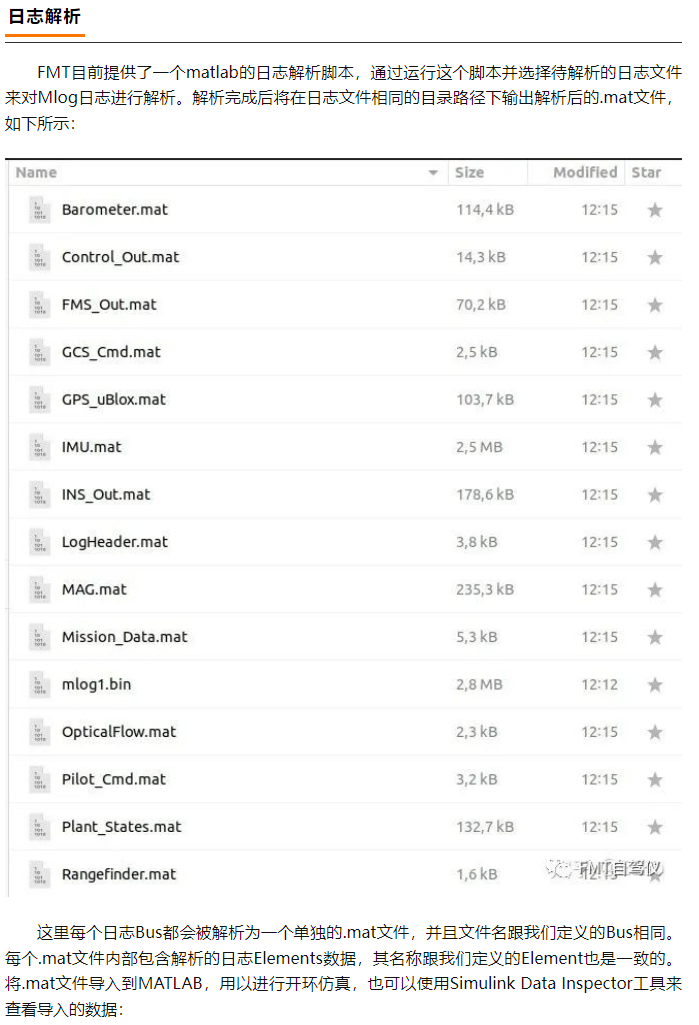Image resolution: width=699 pixels, height=1025 pixels.
Task: Click the MAG.mat file icon
Action: click(x=39, y=590)
